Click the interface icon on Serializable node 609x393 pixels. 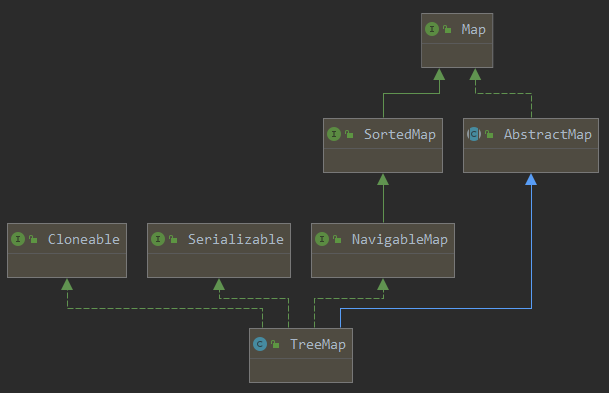click(158, 239)
